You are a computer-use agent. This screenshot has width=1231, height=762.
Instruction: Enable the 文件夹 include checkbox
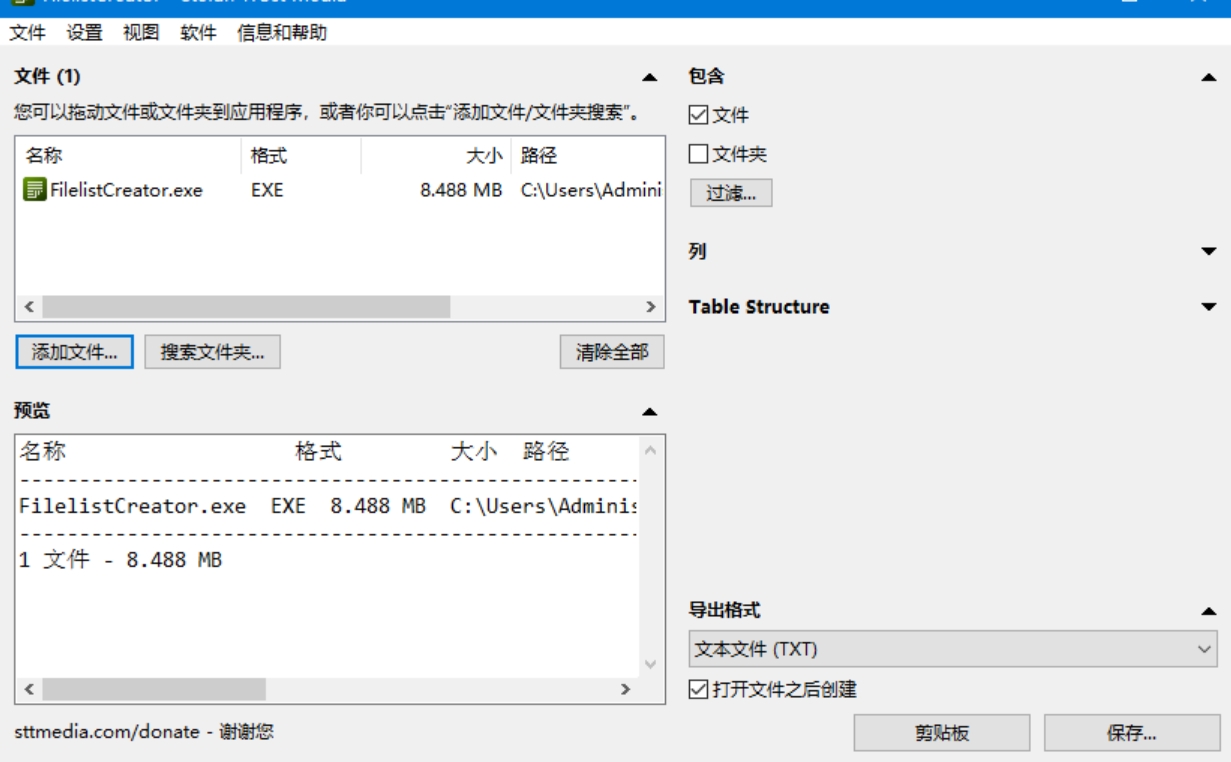pos(699,154)
